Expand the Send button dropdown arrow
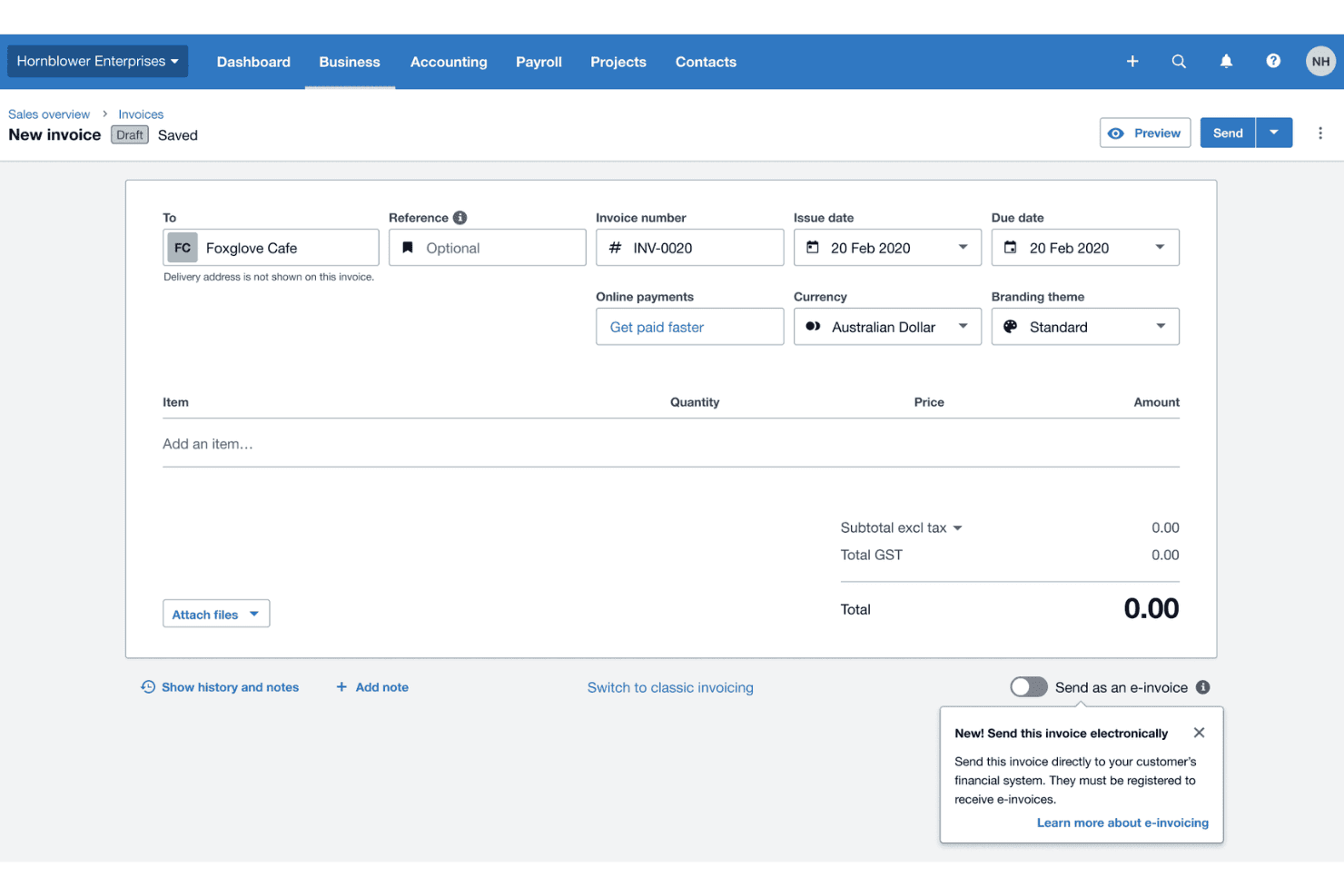 coord(1274,133)
